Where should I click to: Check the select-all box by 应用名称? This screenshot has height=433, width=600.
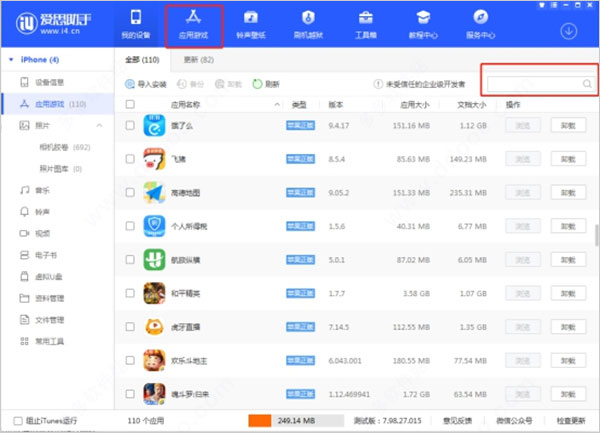point(130,104)
